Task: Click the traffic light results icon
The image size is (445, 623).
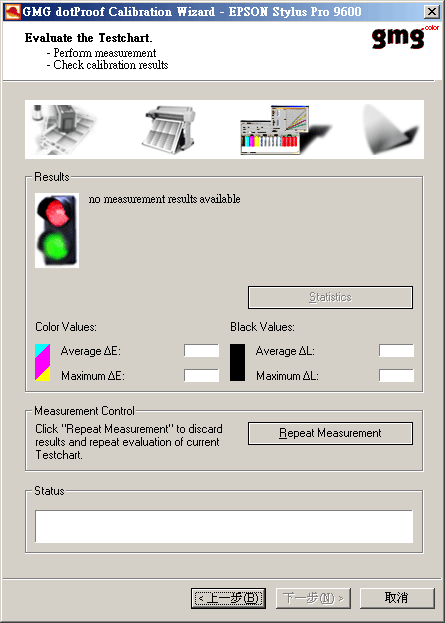Action: [x=57, y=230]
